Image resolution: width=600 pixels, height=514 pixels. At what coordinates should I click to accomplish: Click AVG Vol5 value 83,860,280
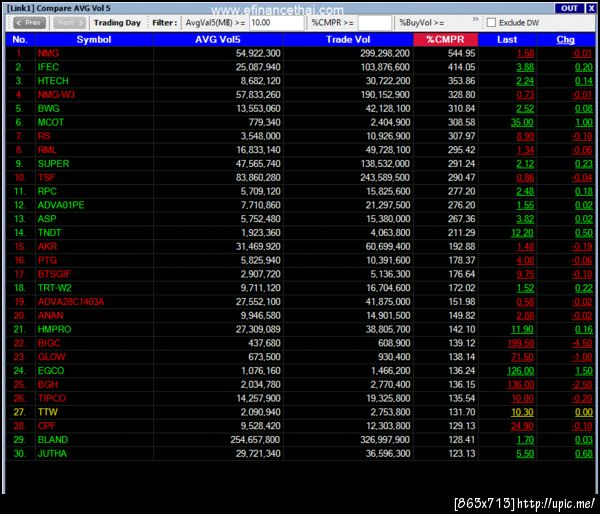pyautogui.click(x=258, y=177)
